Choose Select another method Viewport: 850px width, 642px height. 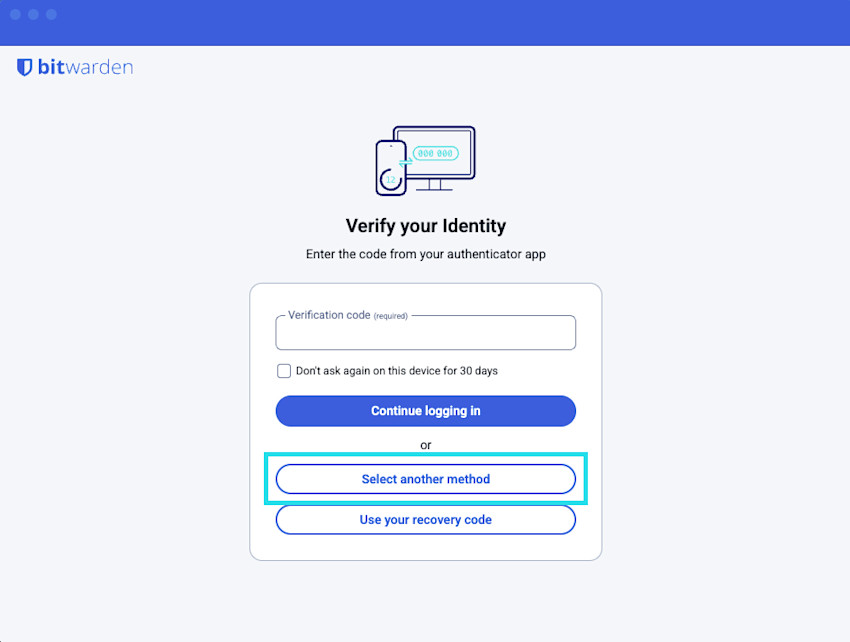pyautogui.click(x=425, y=479)
